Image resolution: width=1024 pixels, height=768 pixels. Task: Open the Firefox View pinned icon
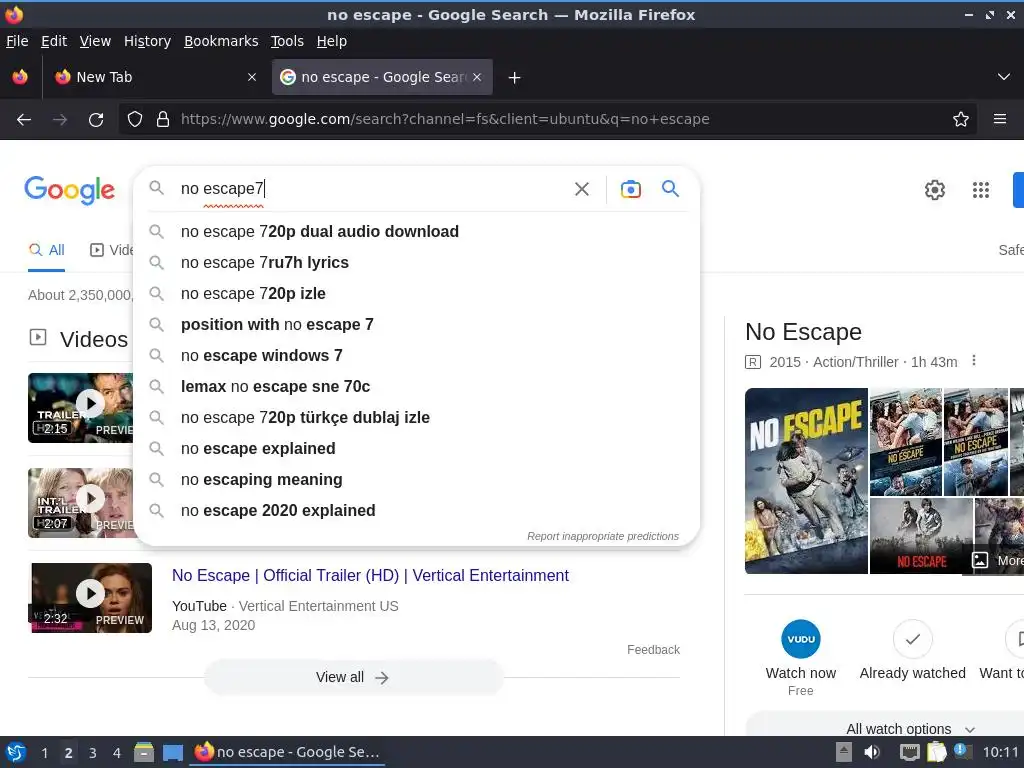click(x=20, y=77)
